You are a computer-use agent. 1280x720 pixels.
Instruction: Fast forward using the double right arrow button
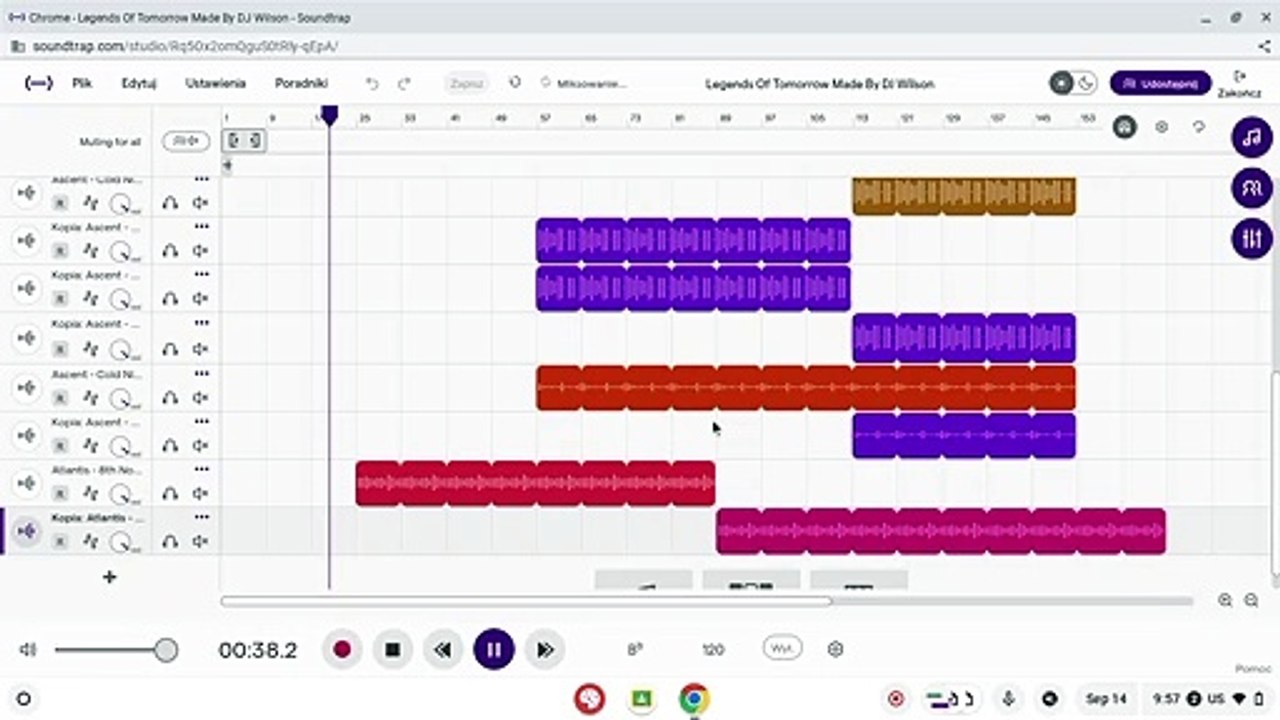tap(545, 650)
